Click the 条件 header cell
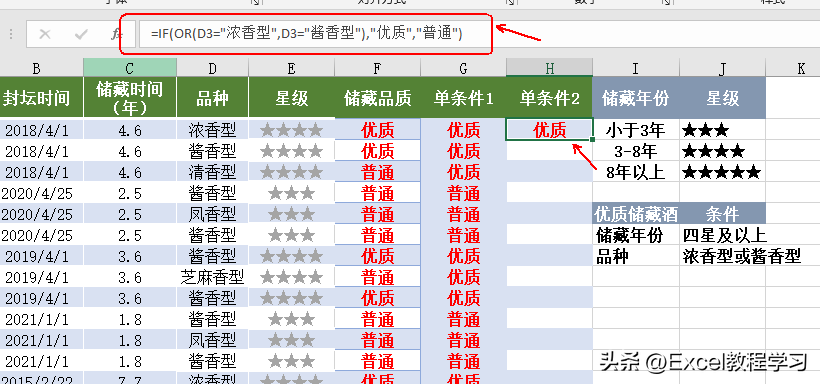Screen dimensions: 820x384 click(722, 213)
